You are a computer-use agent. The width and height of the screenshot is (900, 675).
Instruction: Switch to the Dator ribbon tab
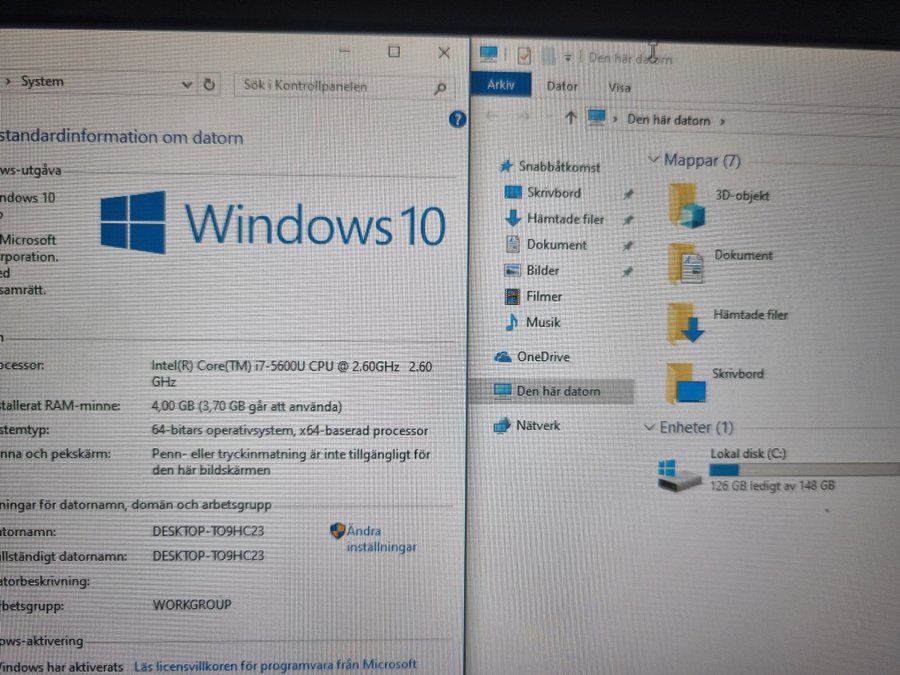[562, 86]
